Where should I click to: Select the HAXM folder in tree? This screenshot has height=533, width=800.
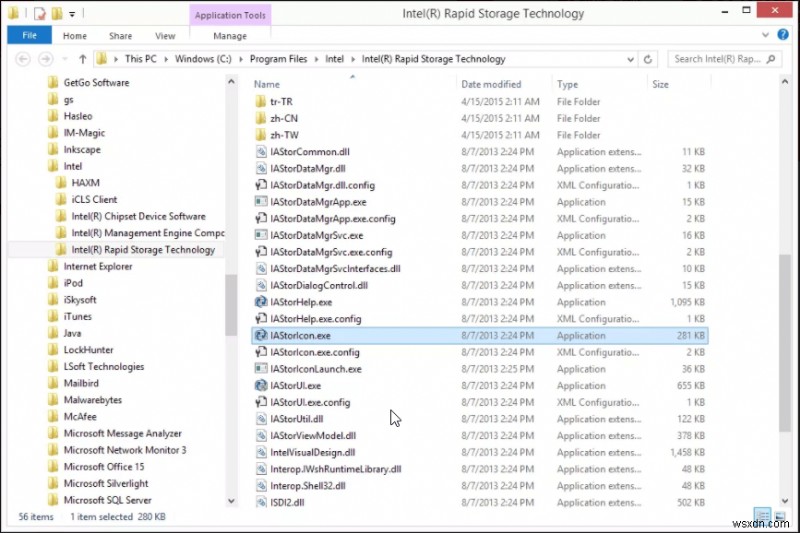(85, 183)
